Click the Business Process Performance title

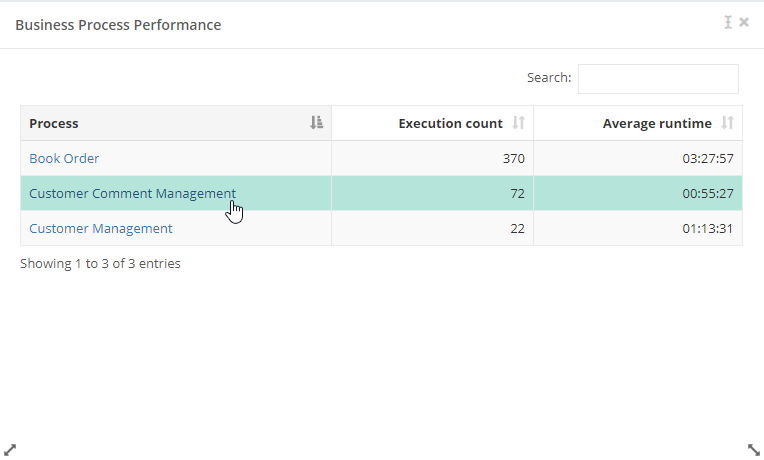[x=118, y=25]
